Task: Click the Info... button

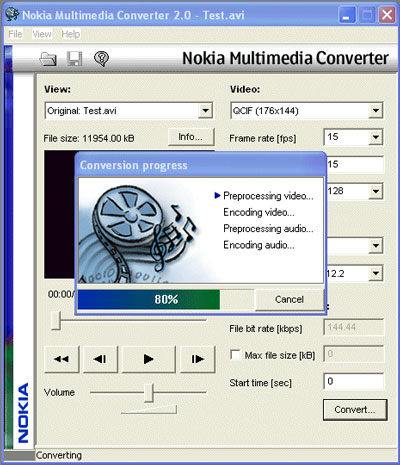Action: point(191,137)
